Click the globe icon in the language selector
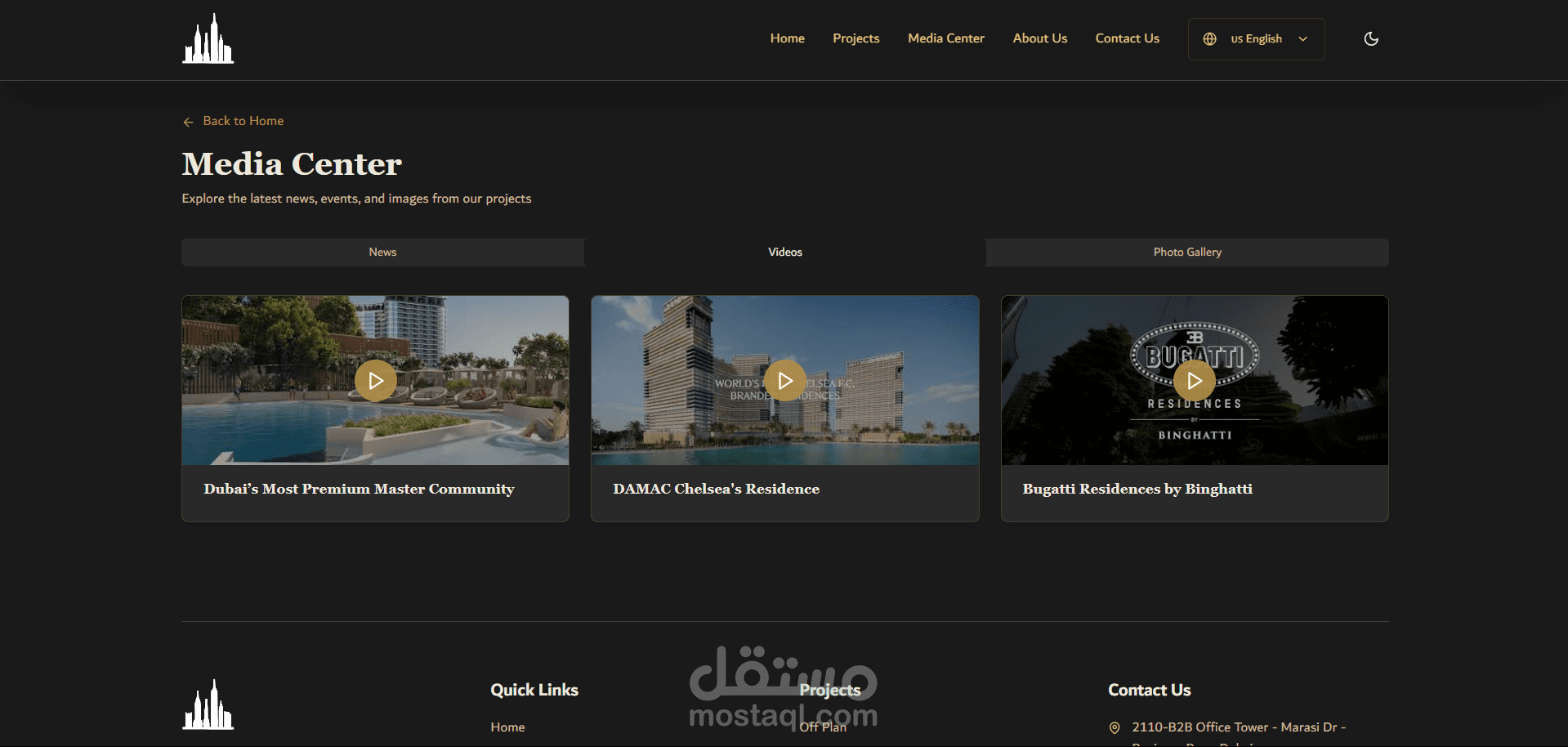The width and height of the screenshot is (1568, 747). [x=1209, y=38]
